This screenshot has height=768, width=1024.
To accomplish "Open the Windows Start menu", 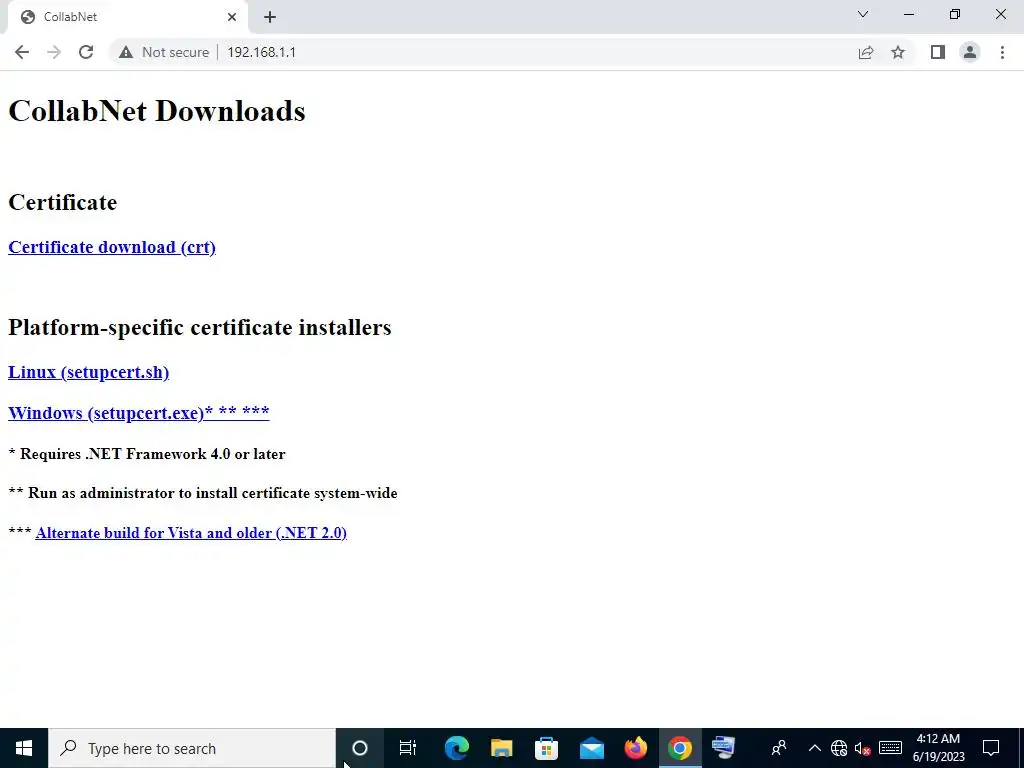I will click(x=24, y=748).
